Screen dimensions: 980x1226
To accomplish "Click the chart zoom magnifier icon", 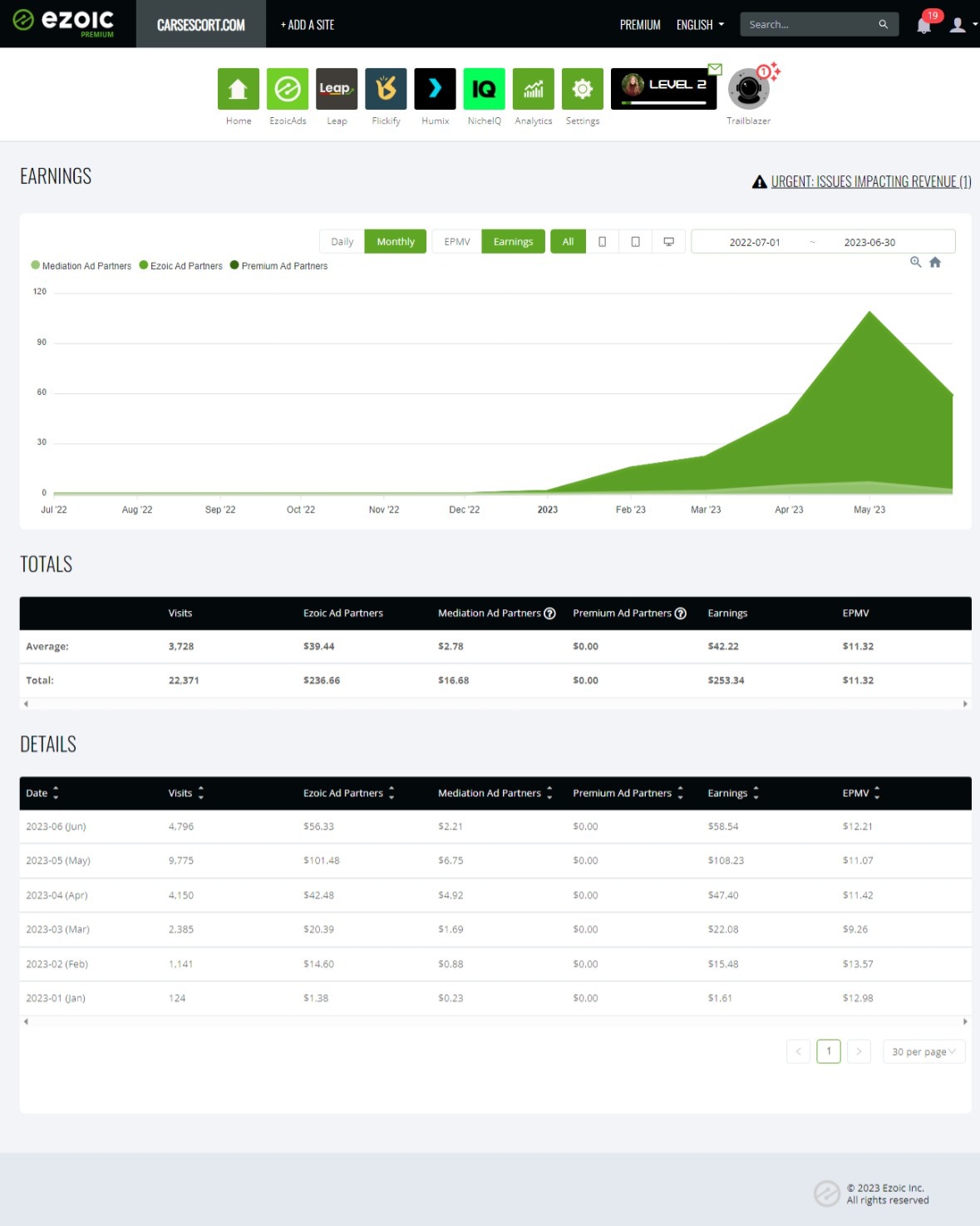I will click(916, 262).
